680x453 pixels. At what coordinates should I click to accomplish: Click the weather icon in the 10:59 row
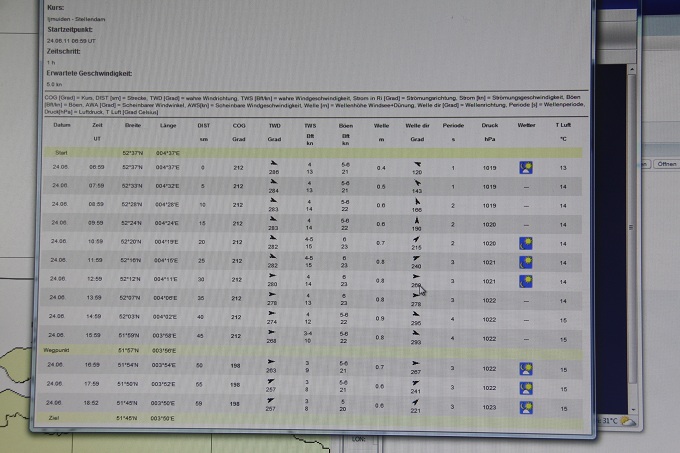pyautogui.click(x=526, y=243)
